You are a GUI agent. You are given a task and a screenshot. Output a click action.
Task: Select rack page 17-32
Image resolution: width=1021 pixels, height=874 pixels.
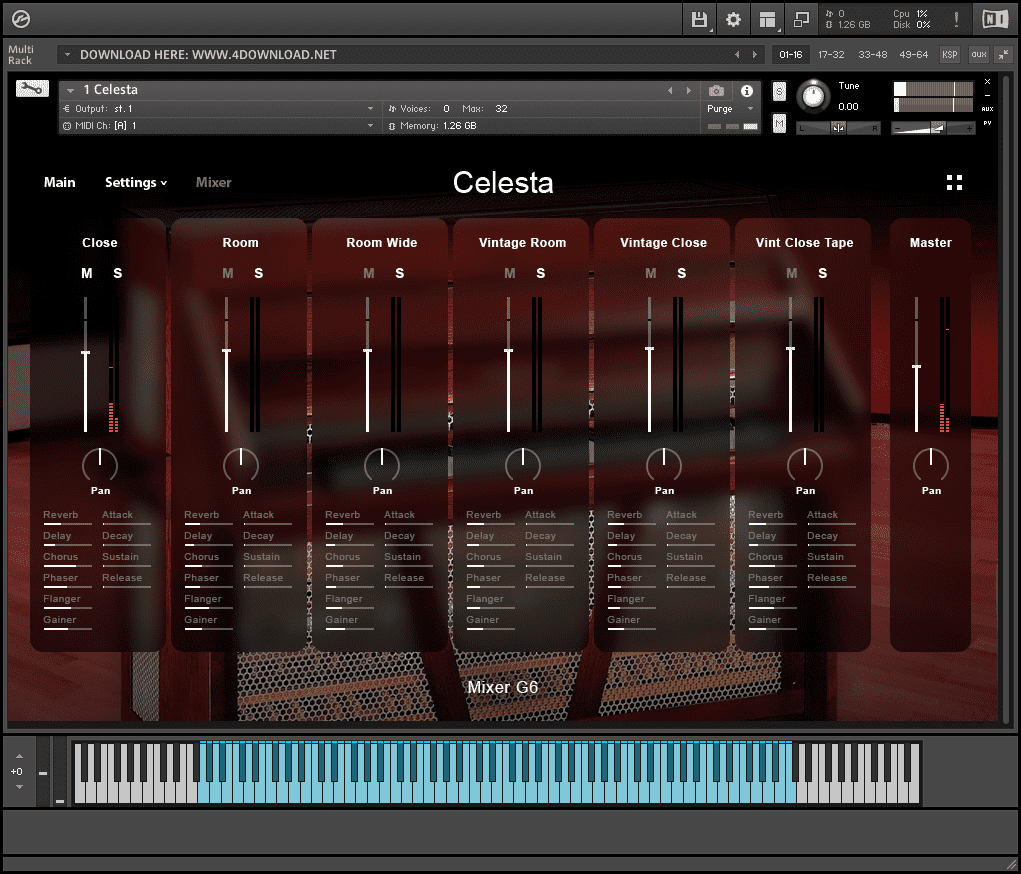(831, 55)
